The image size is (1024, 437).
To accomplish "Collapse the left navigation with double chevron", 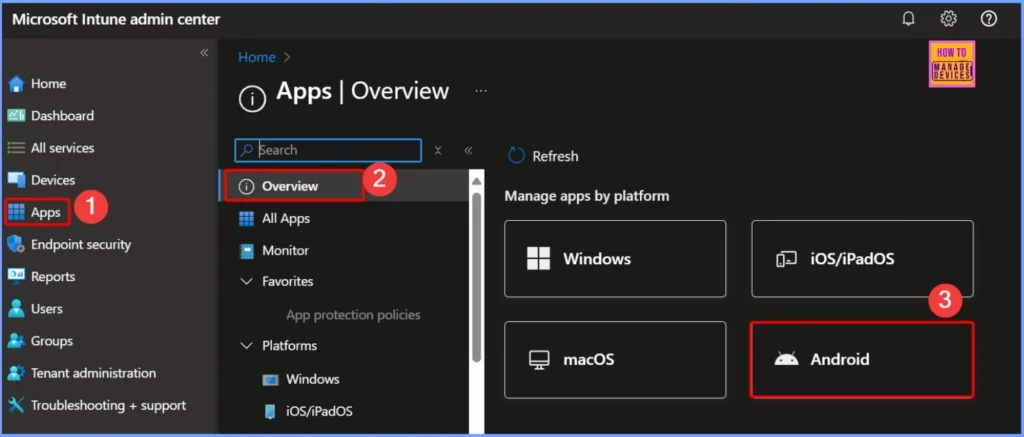I will [204, 52].
